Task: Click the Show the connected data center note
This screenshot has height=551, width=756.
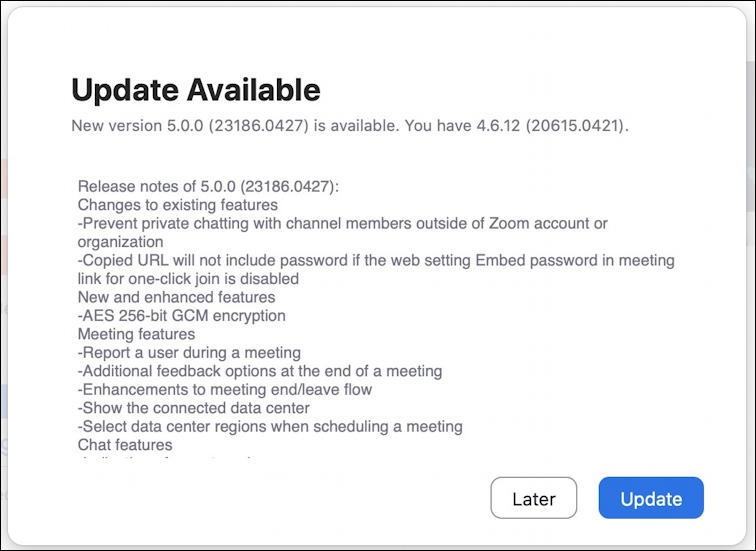Action: 193,408
